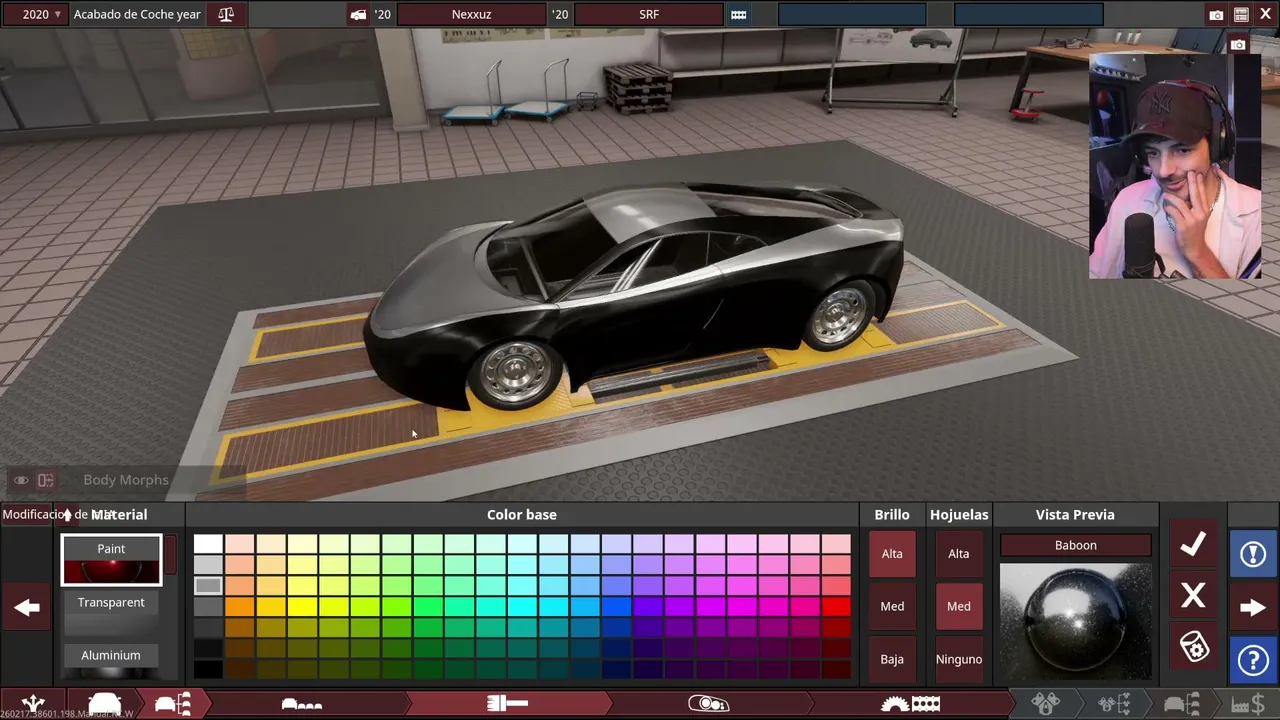Click the second empty blue field in top bar

pyautogui.click(x=1029, y=15)
